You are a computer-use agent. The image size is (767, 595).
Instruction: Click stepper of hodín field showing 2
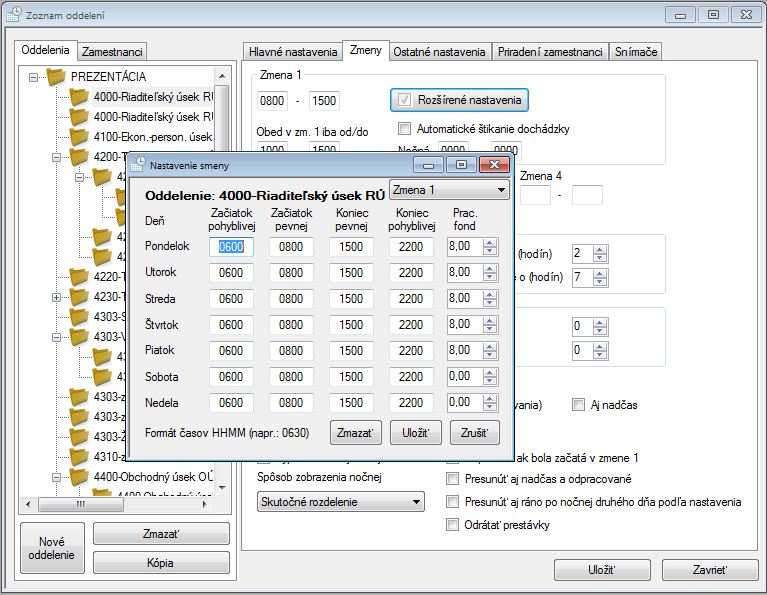click(x=600, y=253)
